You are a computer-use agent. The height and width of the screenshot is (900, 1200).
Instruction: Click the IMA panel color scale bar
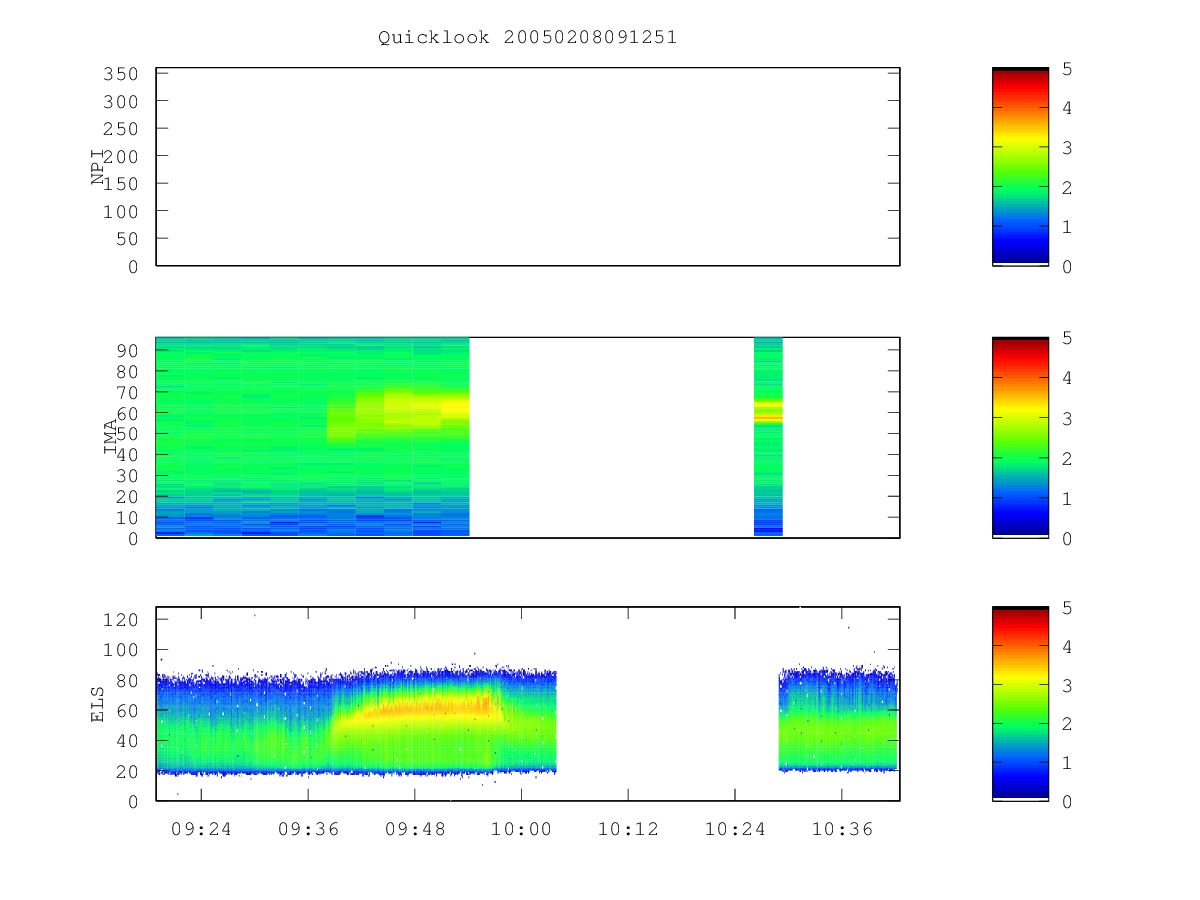(1020, 437)
